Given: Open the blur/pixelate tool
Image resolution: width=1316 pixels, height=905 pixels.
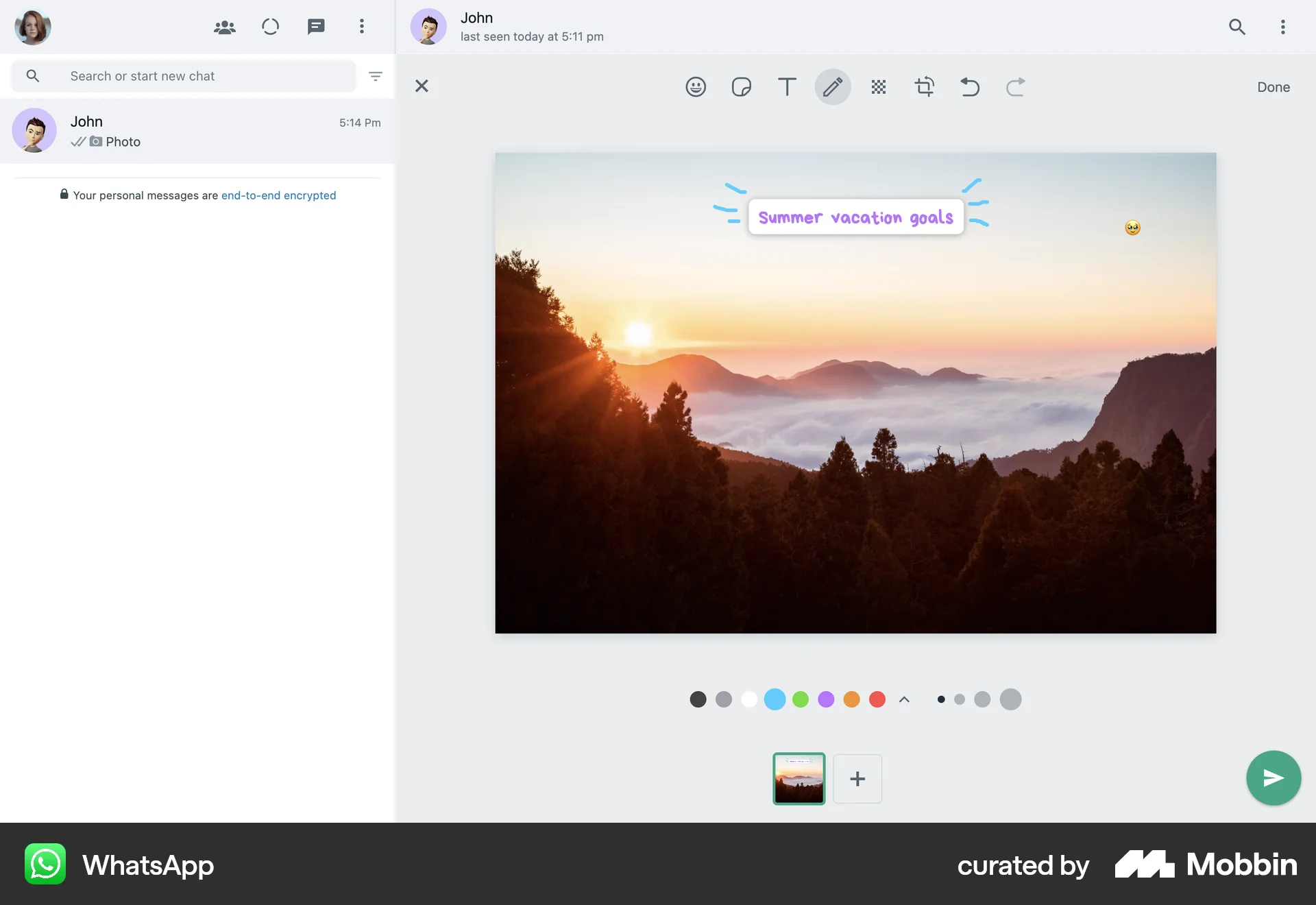Looking at the screenshot, I should [x=878, y=86].
